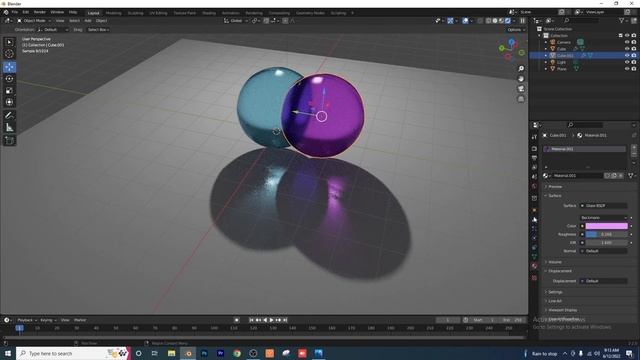The image size is (640, 360).
Task: Open the timeline Keying menu
Action: point(48,320)
